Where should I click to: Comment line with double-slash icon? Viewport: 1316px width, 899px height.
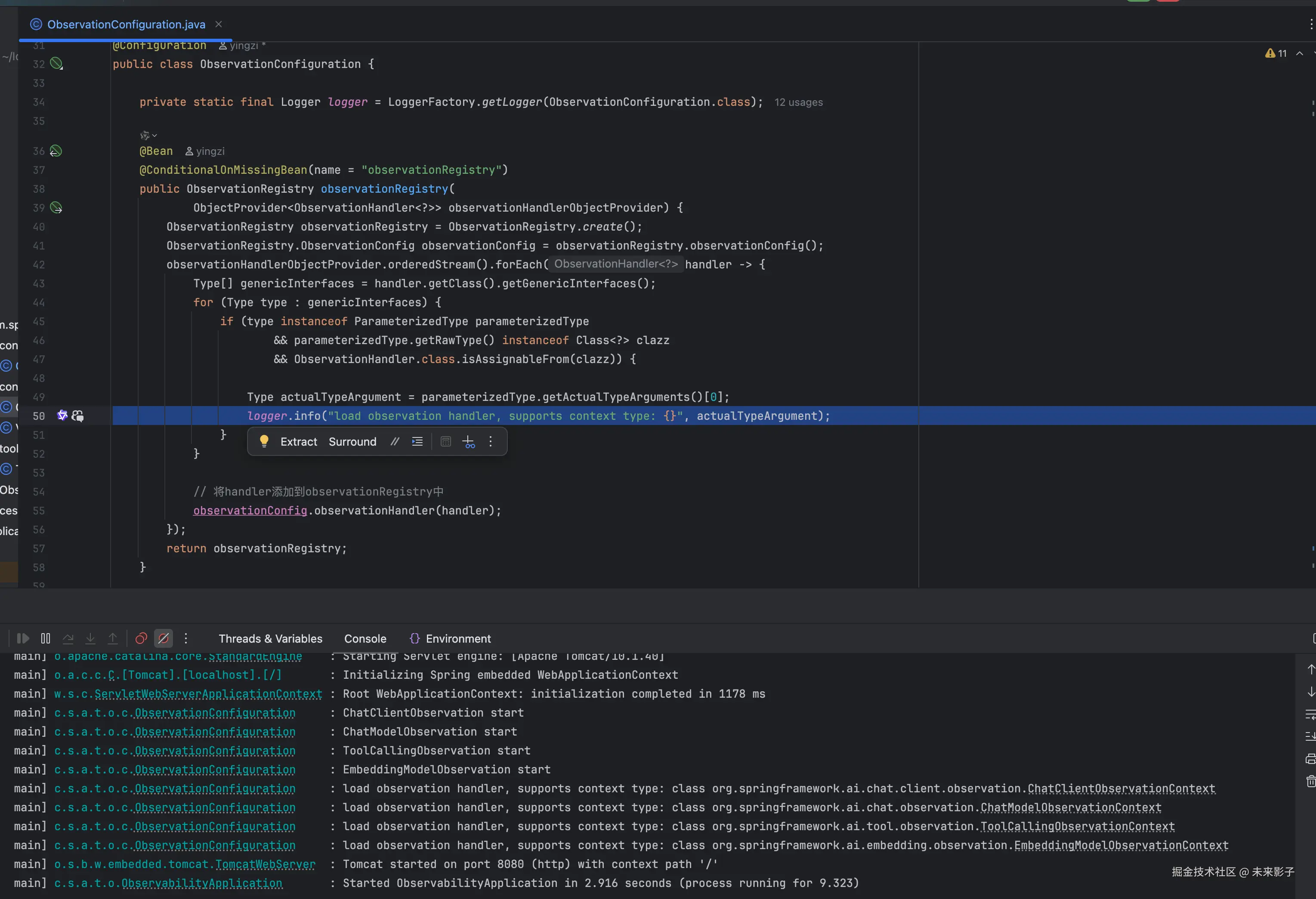[x=395, y=442]
